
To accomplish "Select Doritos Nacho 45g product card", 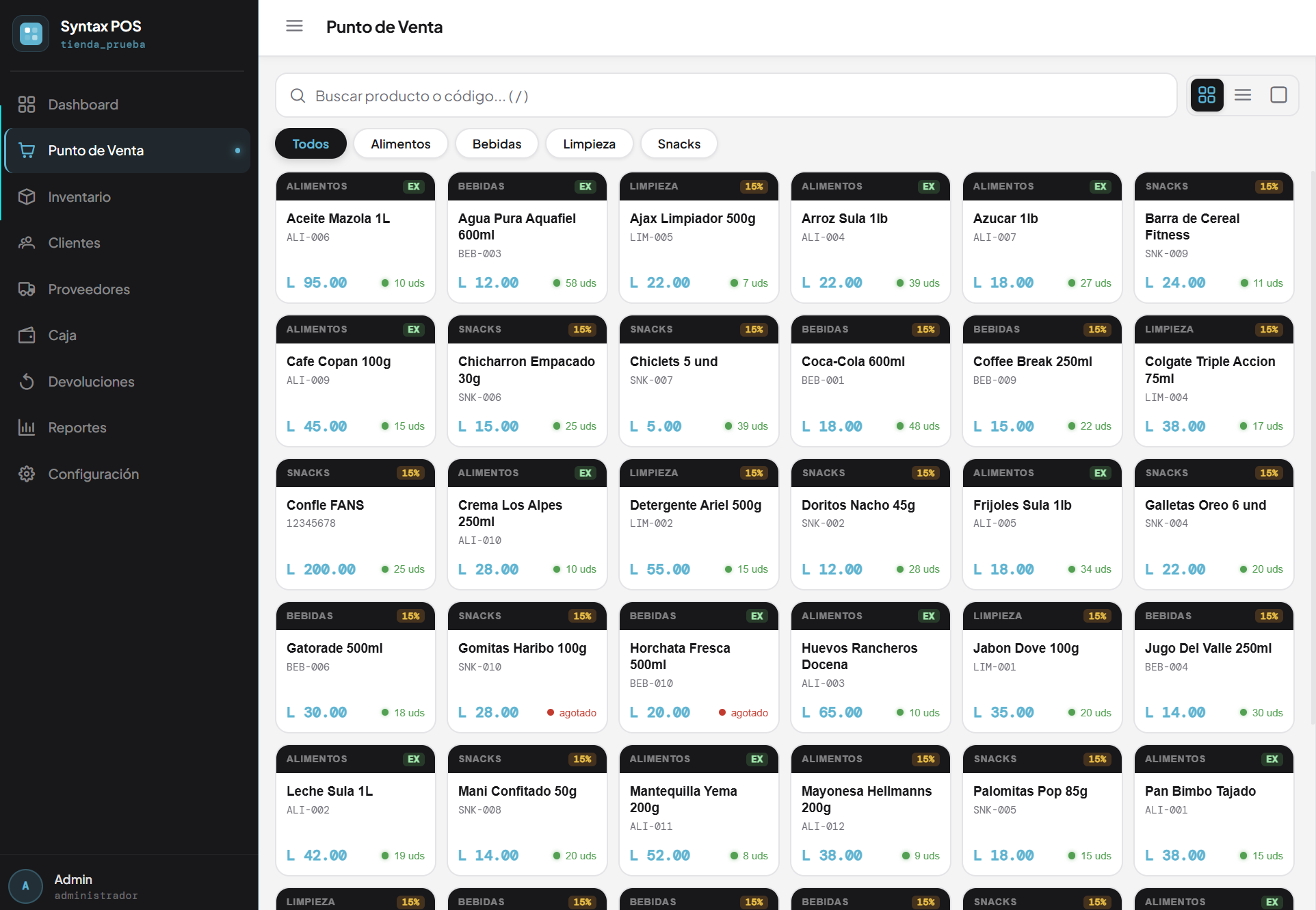I will [870, 524].
